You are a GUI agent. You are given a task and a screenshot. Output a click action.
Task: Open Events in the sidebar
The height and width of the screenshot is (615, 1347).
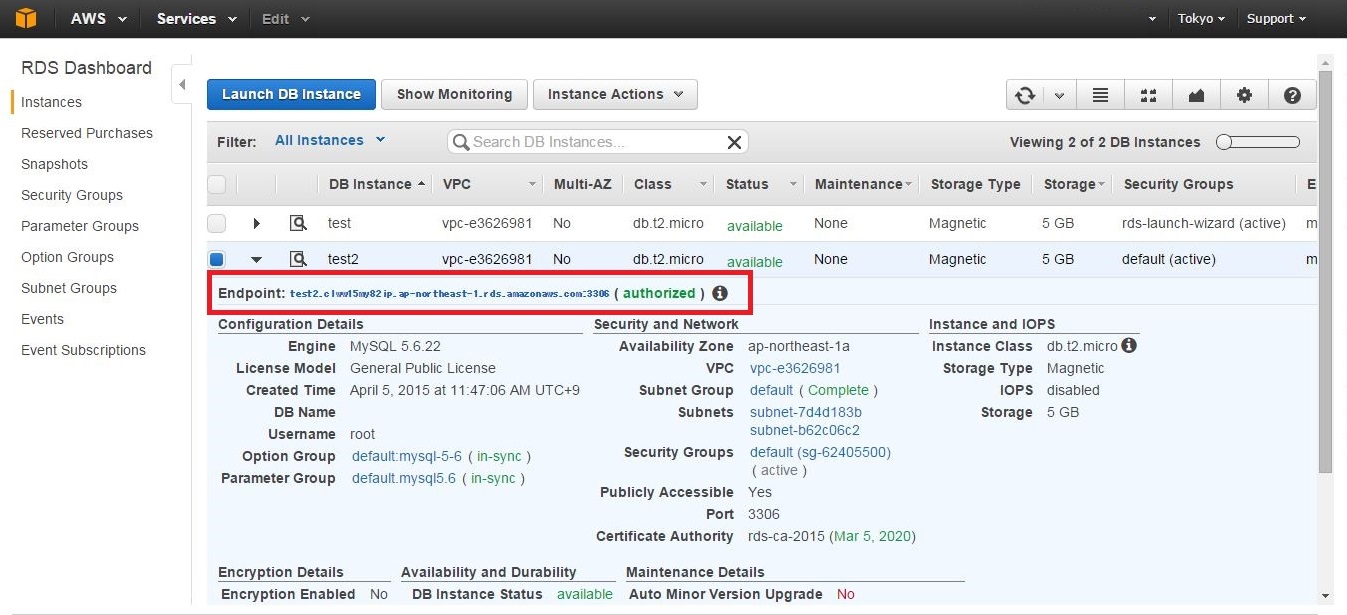(x=43, y=319)
